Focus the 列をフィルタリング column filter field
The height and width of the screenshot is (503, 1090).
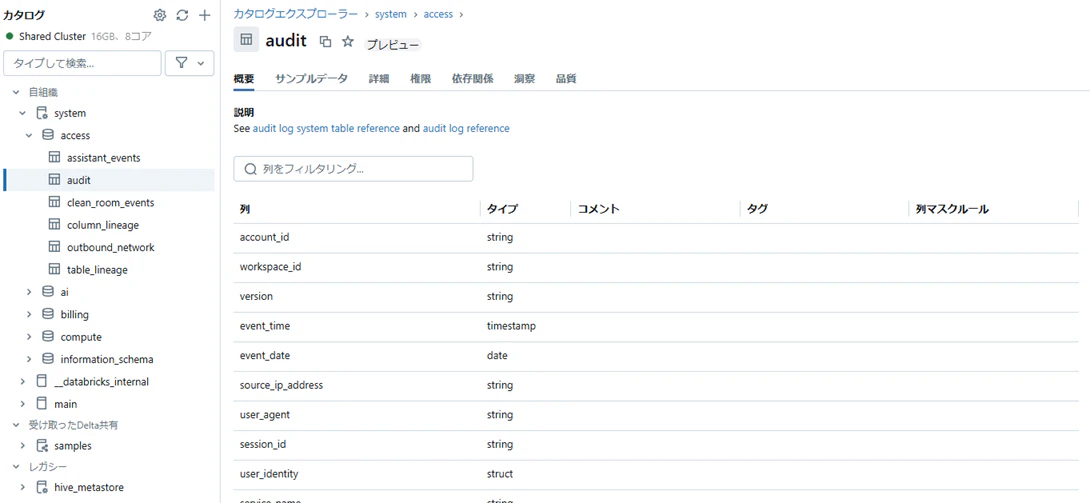pos(353,169)
